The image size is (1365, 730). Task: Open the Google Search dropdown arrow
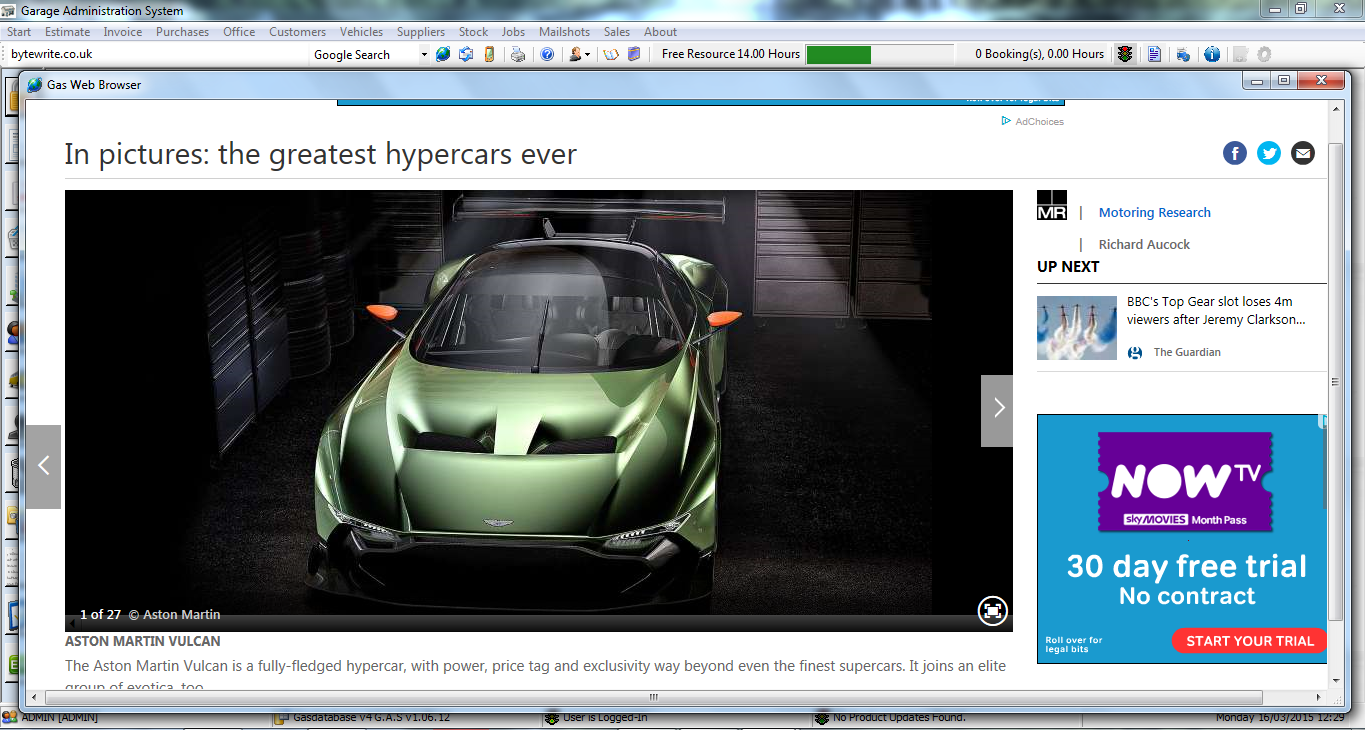(424, 54)
